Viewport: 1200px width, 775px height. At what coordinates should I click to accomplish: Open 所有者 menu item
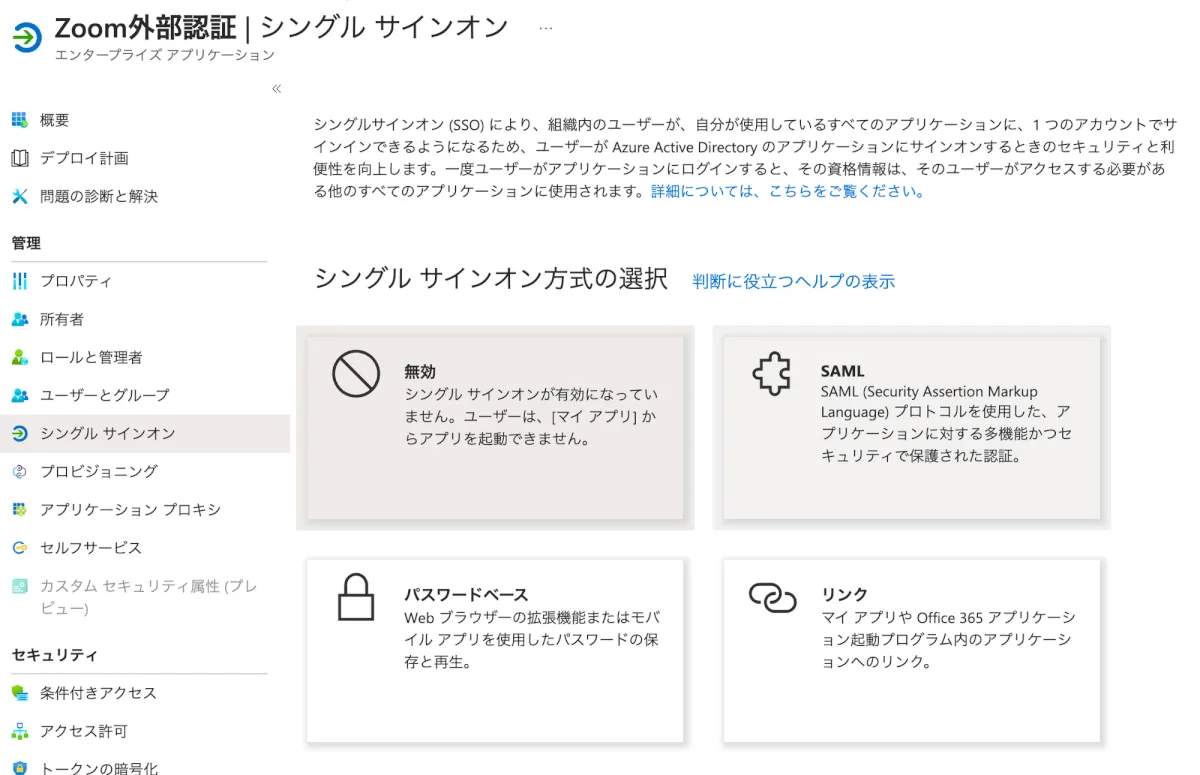coord(62,319)
